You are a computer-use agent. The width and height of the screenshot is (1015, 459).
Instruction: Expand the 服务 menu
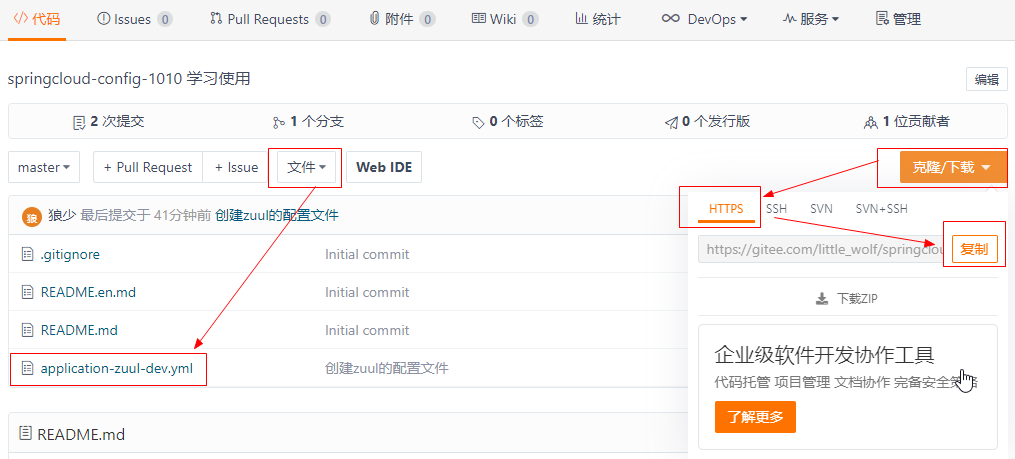pos(811,19)
